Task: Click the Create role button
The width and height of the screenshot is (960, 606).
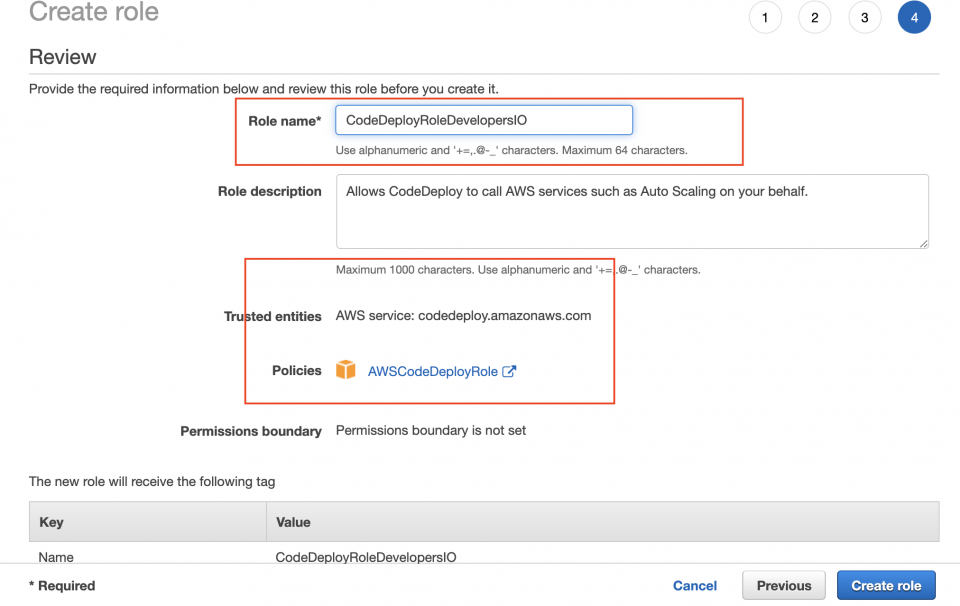Action: [886, 585]
